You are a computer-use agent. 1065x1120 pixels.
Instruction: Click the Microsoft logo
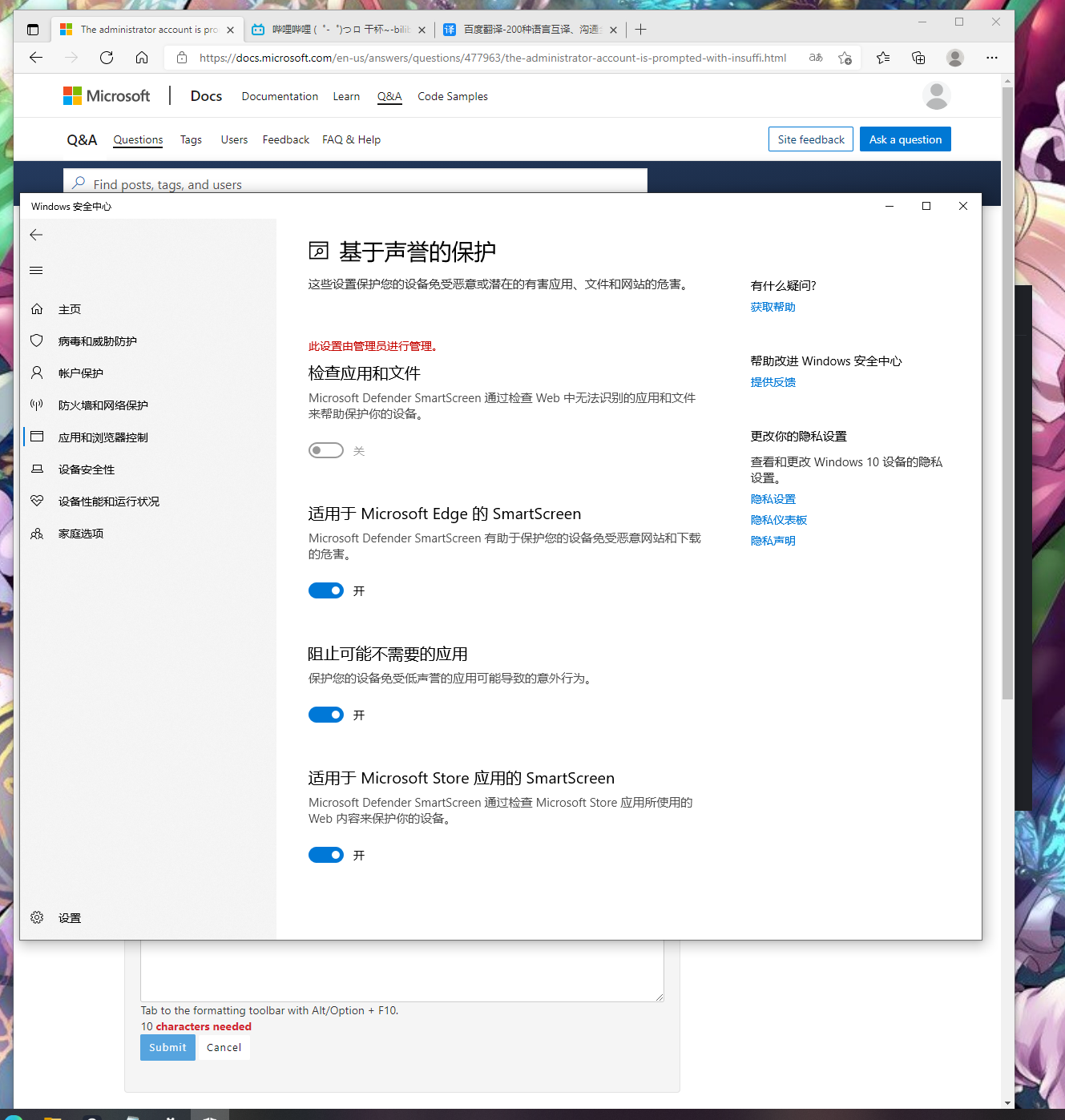pos(107,96)
